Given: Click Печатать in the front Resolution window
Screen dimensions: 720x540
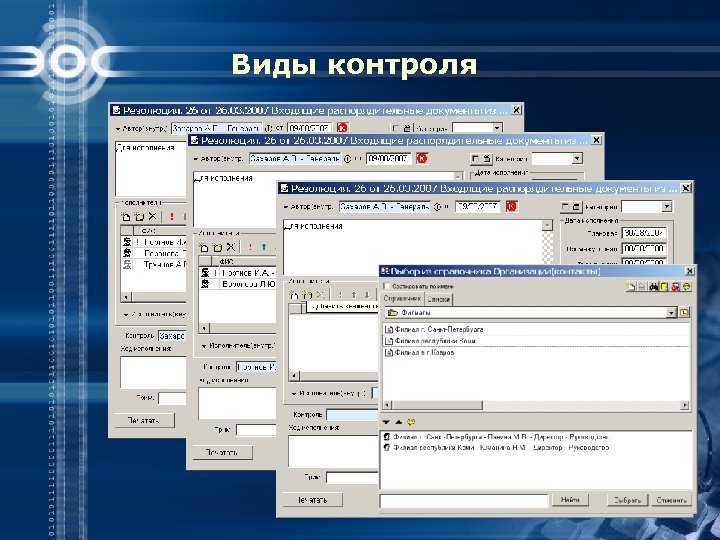Looking at the screenshot, I should point(312,500).
